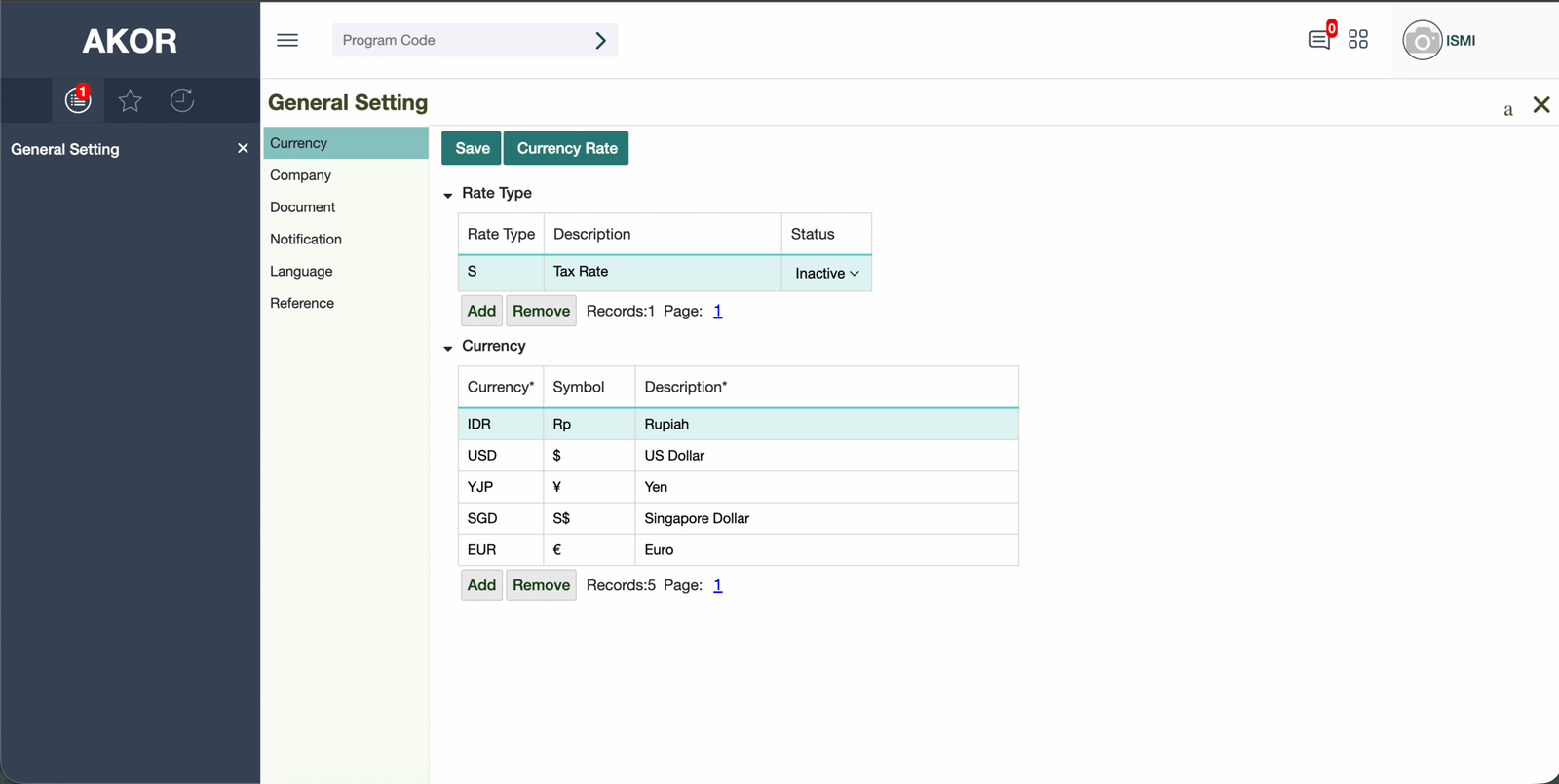Click the messages icon with red badge

click(x=1319, y=40)
